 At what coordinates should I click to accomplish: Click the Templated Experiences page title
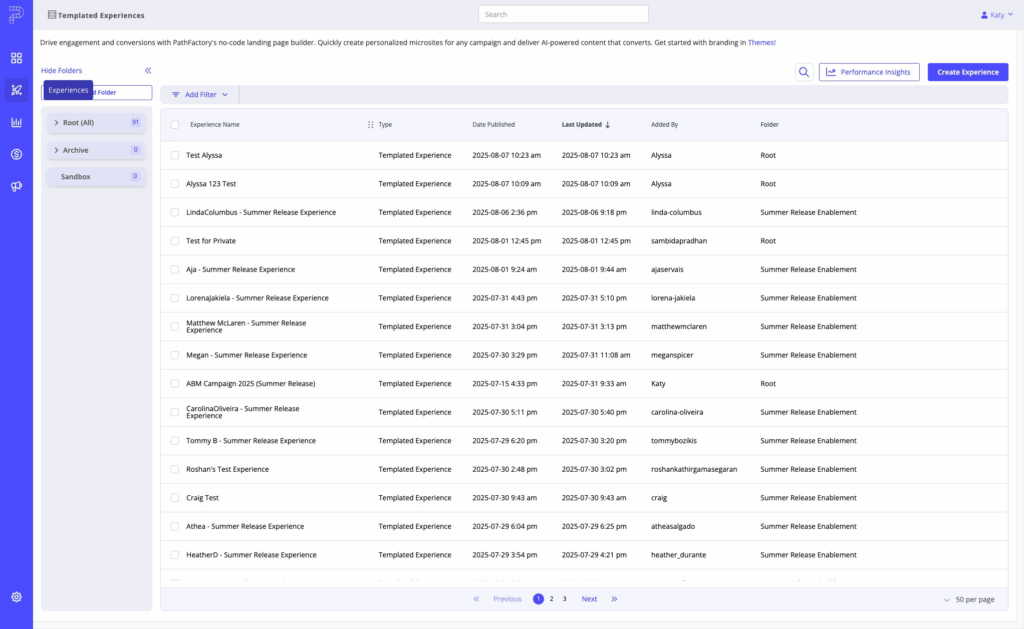101,15
